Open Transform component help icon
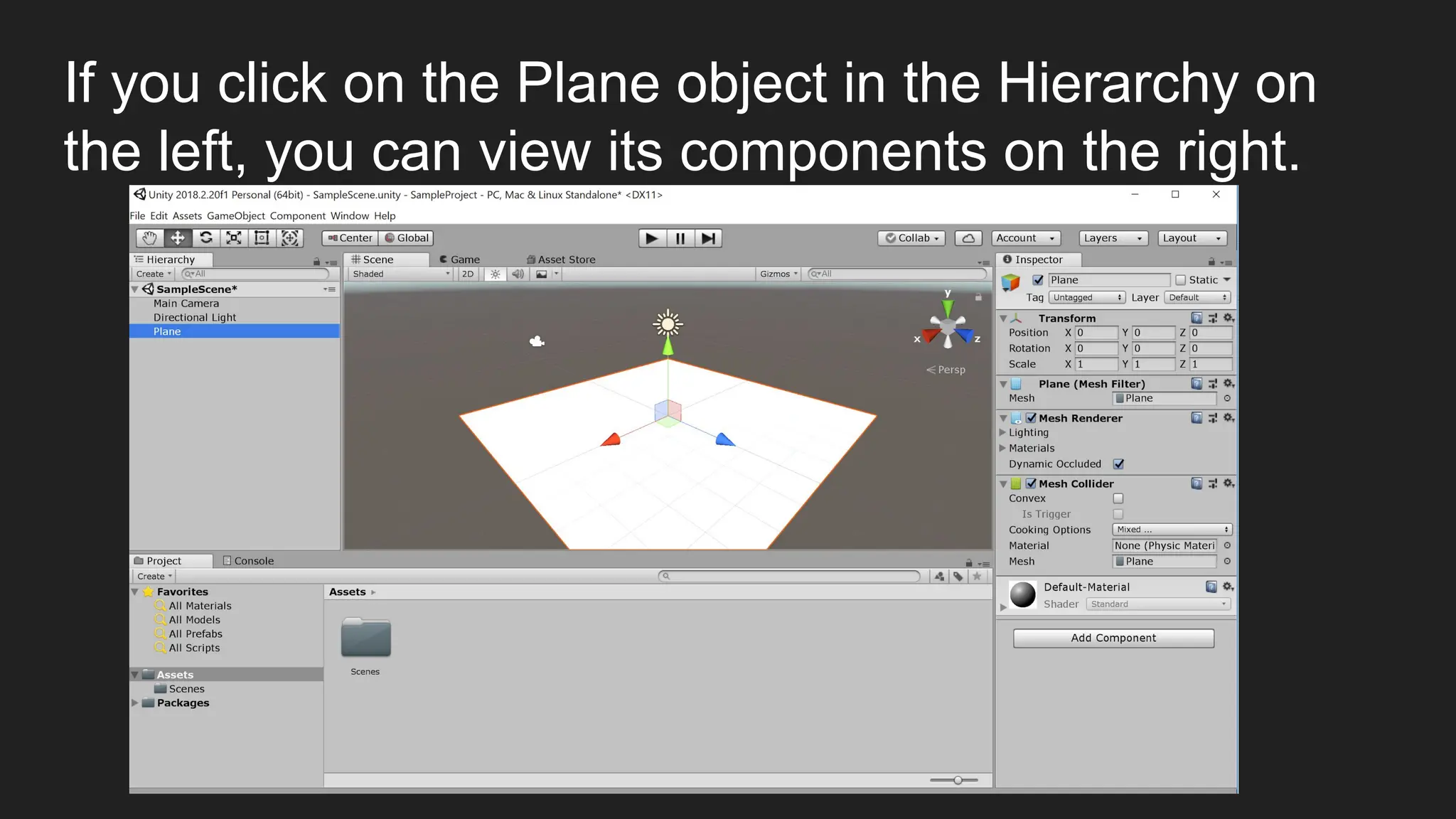 click(1197, 318)
